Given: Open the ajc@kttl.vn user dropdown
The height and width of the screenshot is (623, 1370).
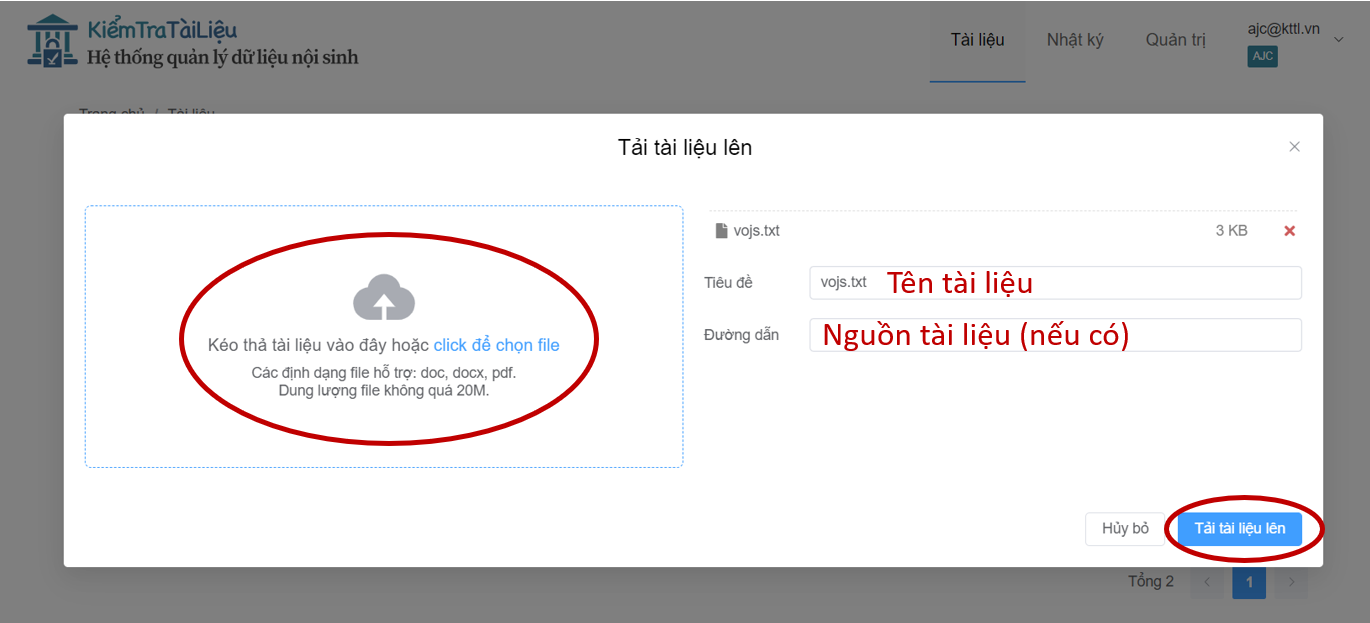Looking at the screenshot, I should (1284, 30).
